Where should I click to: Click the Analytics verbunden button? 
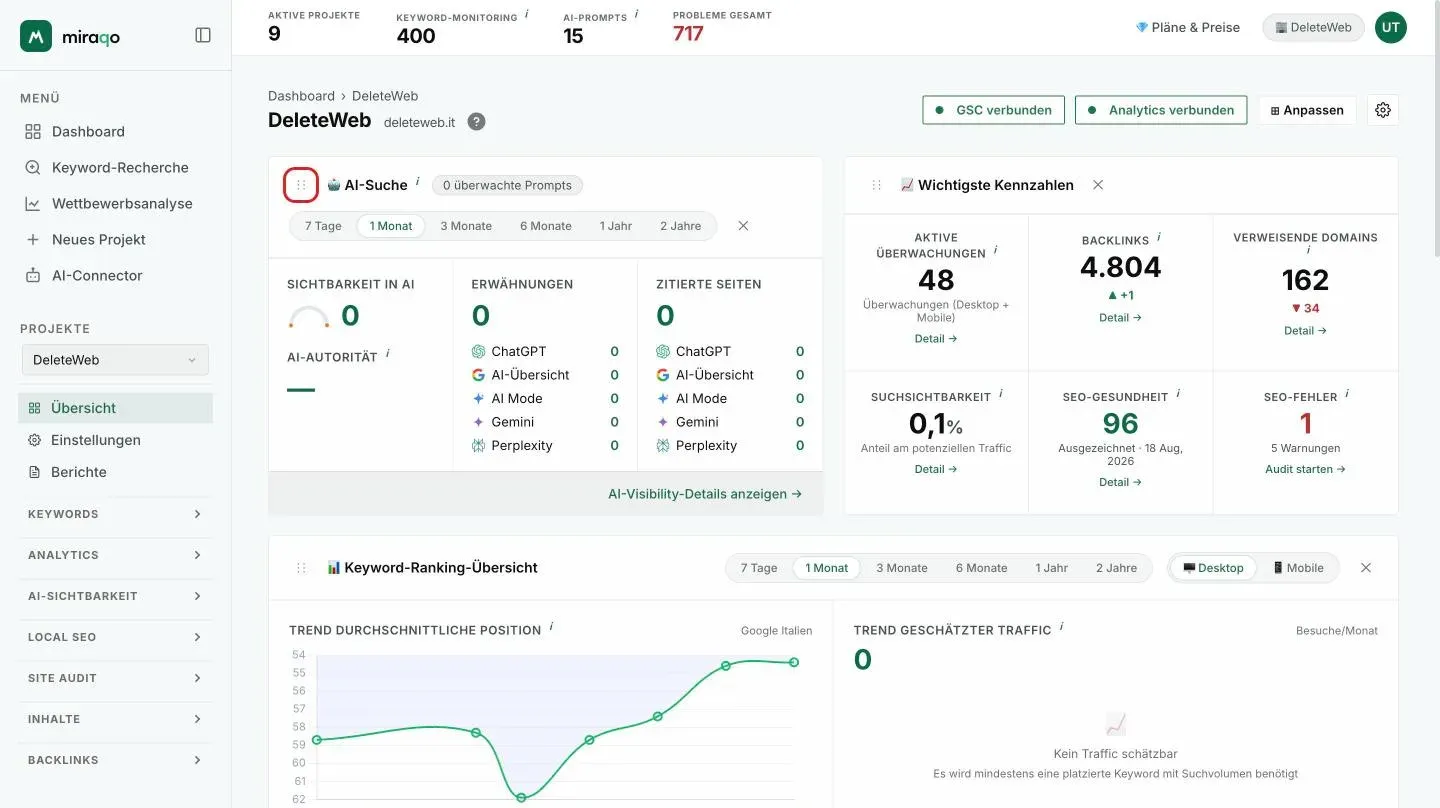1161,110
